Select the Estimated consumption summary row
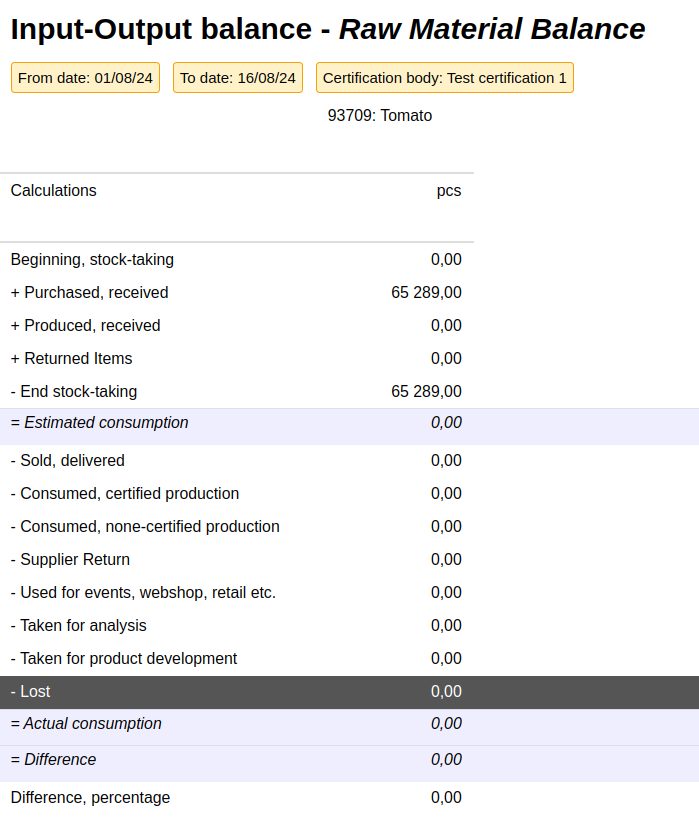This screenshot has height=832, width=699. [x=100, y=423]
